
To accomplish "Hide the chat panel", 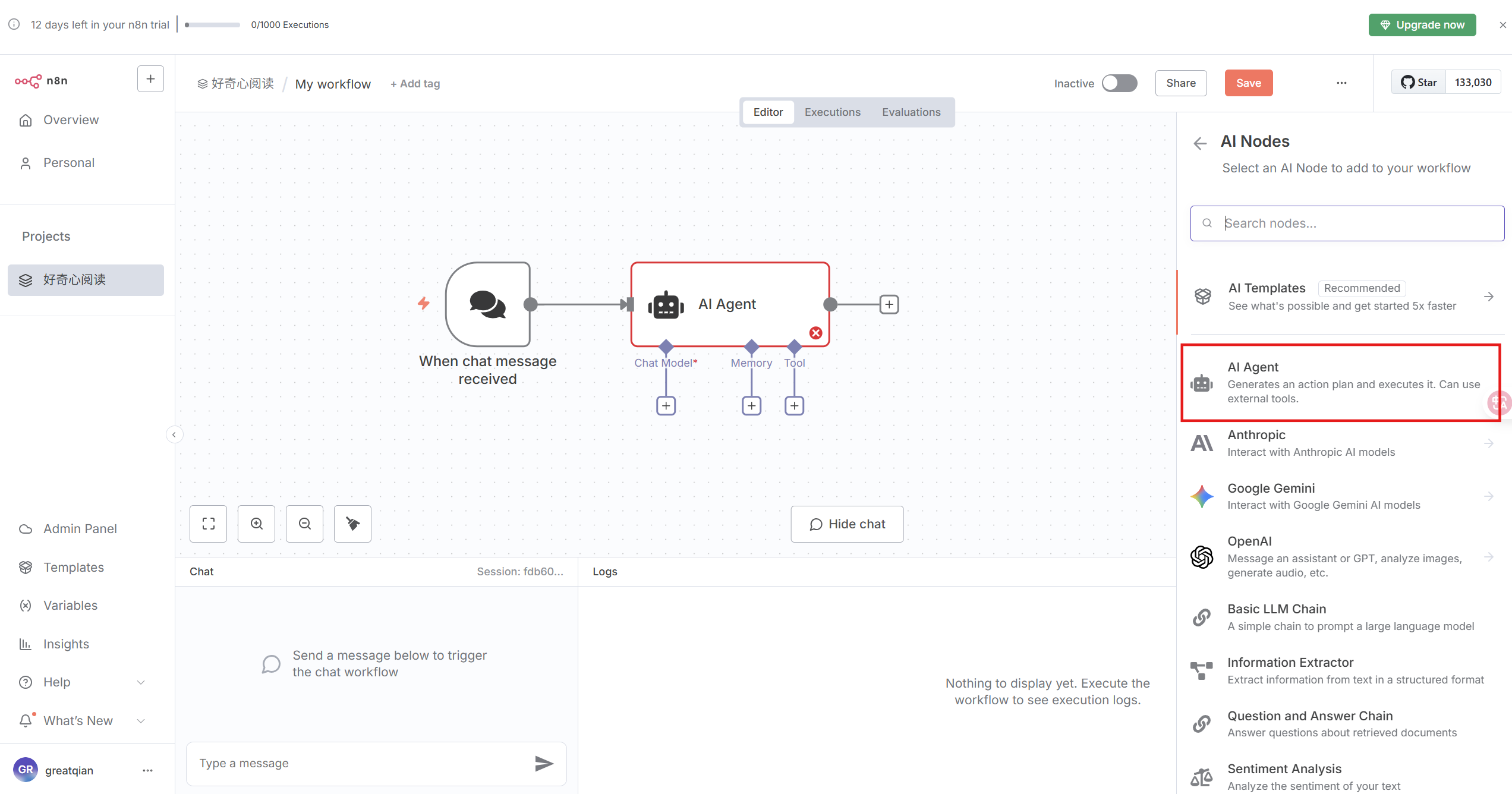I will [x=847, y=524].
